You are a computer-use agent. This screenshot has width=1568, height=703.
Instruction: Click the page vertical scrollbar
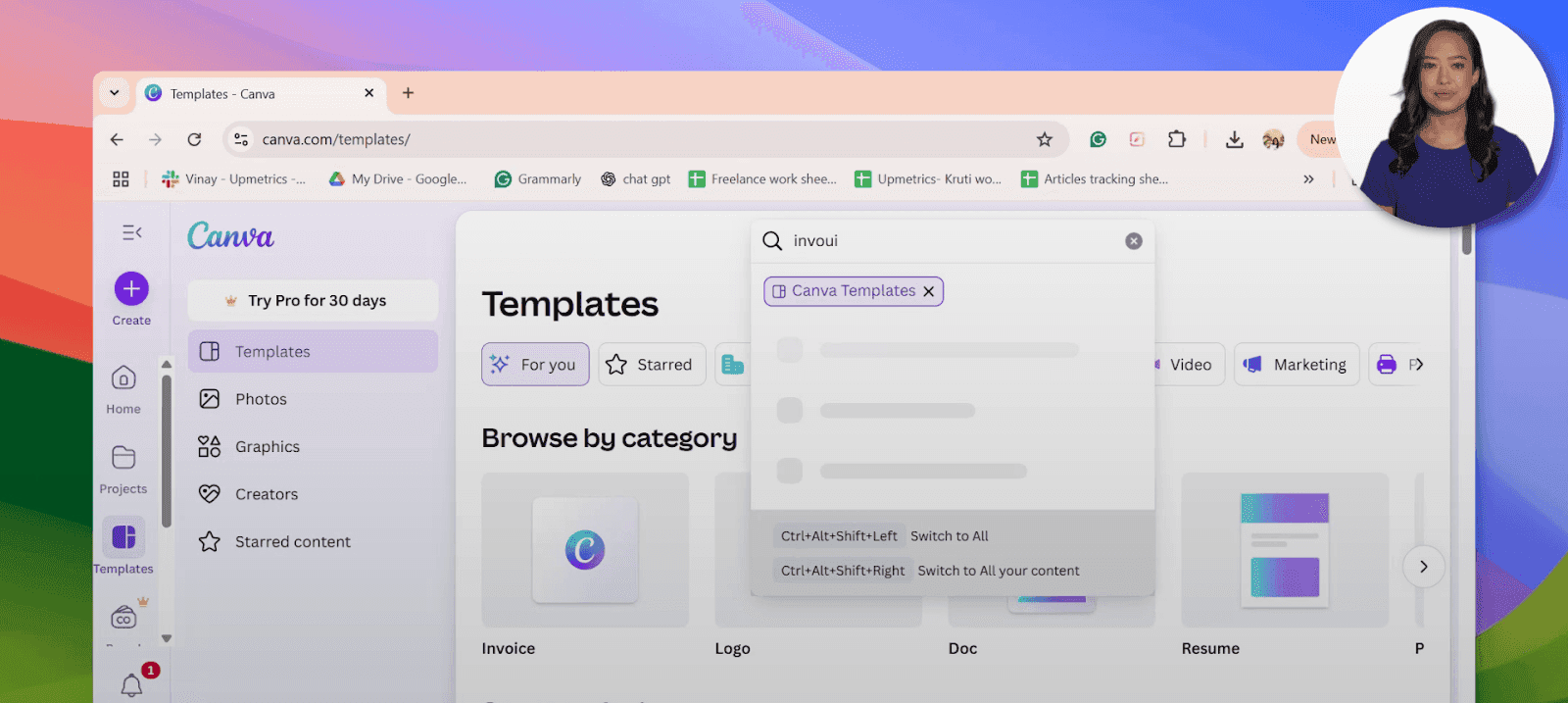(1467, 238)
